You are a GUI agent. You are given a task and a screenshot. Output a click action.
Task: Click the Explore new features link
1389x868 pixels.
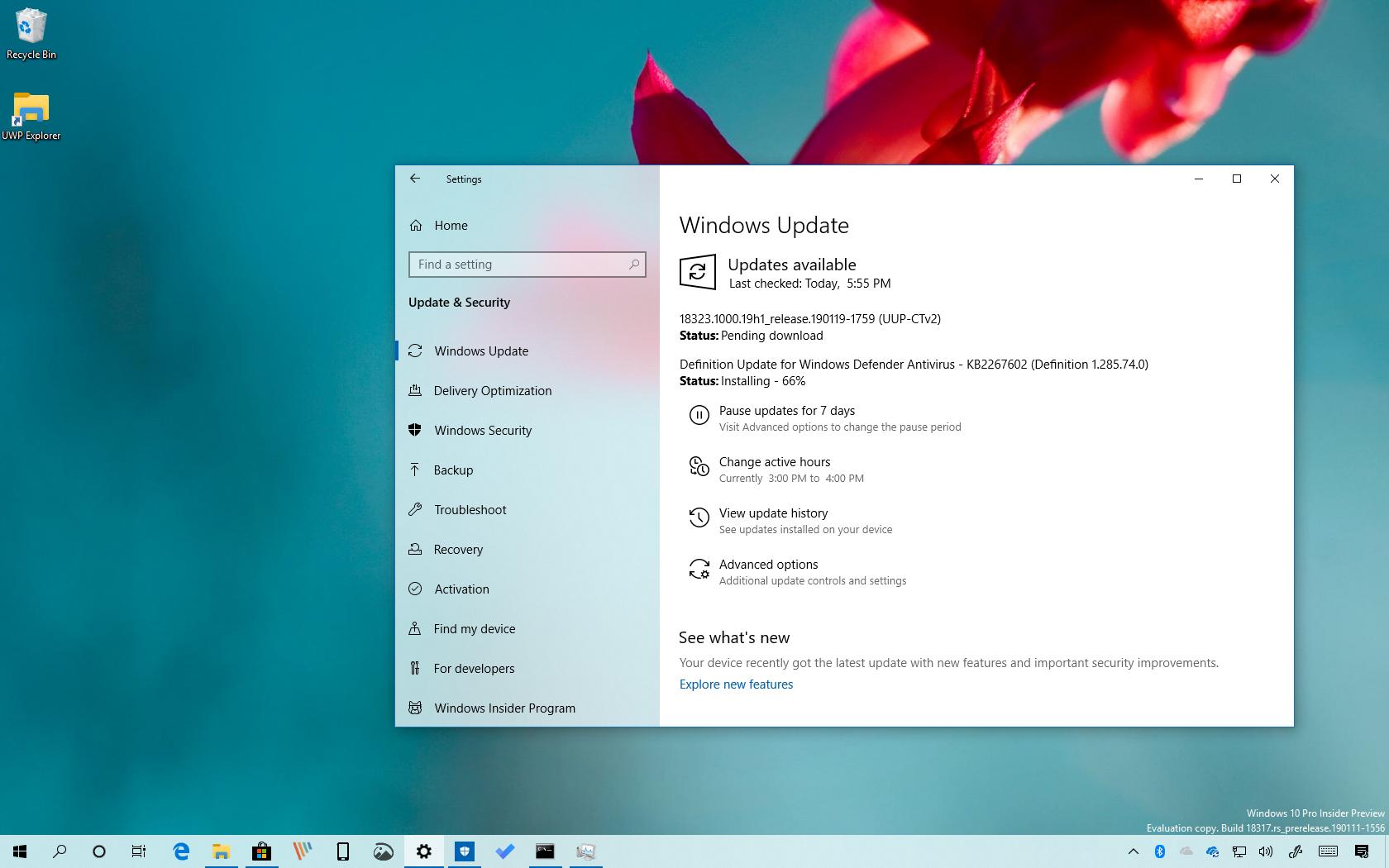pyautogui.click(x=735, y=684)
